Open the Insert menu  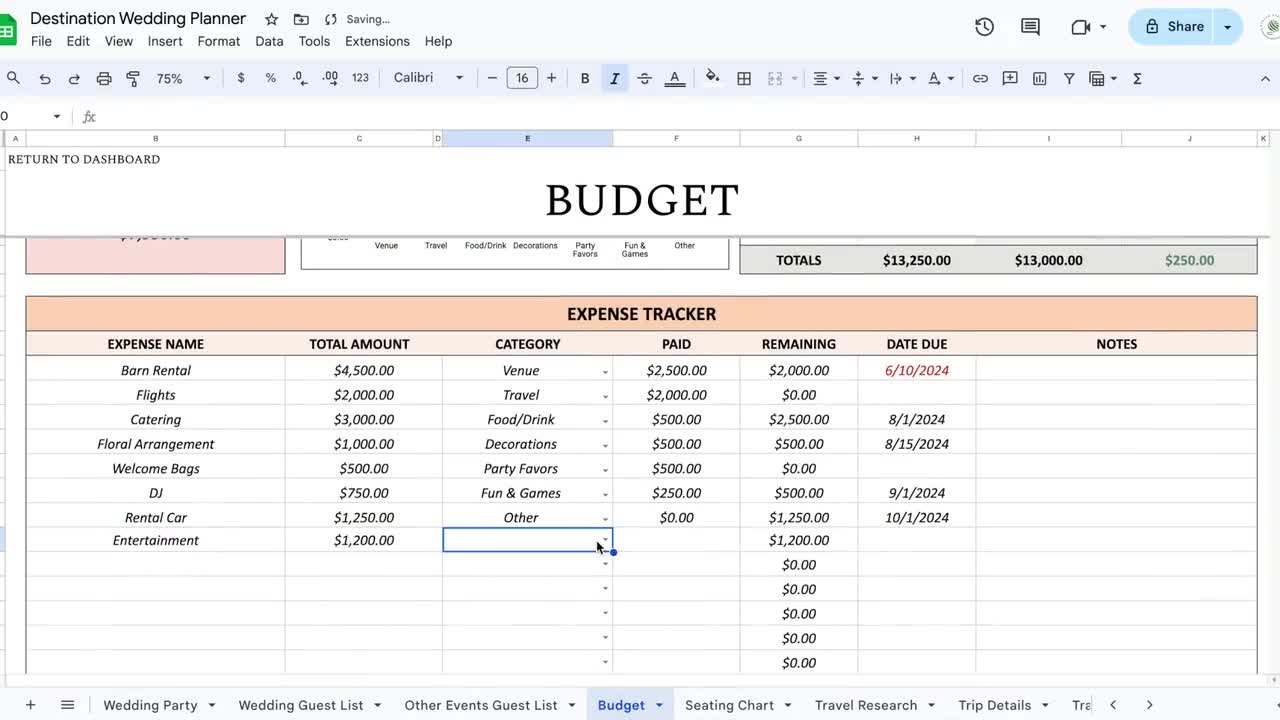point(165,41)
